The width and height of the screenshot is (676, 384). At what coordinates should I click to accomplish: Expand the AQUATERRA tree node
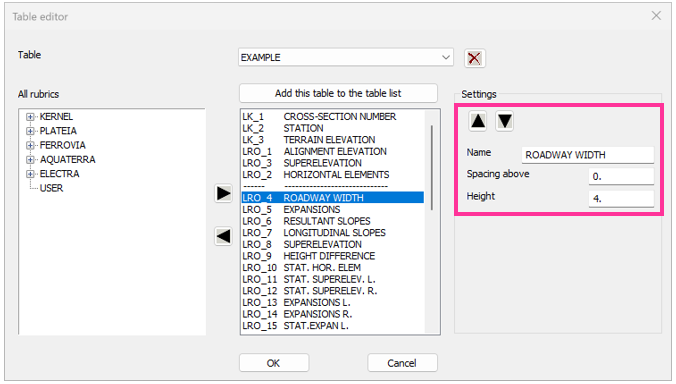click(x=30, y=159)
